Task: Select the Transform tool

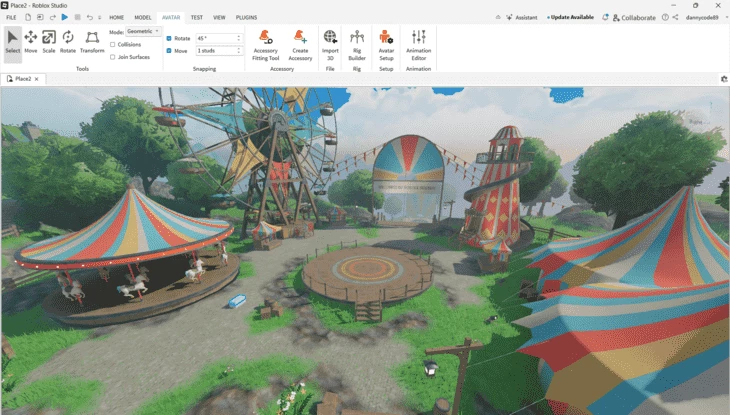Action: coord(92,42)
